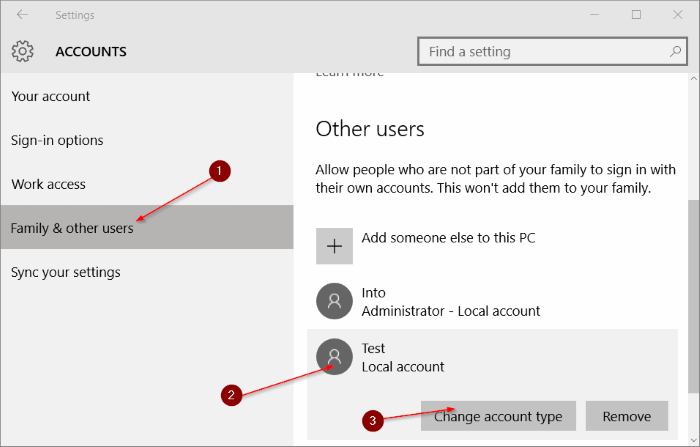The image size is (700, 447).
Task: Open Sync your settings section
Action: click(x=66, y=272)
